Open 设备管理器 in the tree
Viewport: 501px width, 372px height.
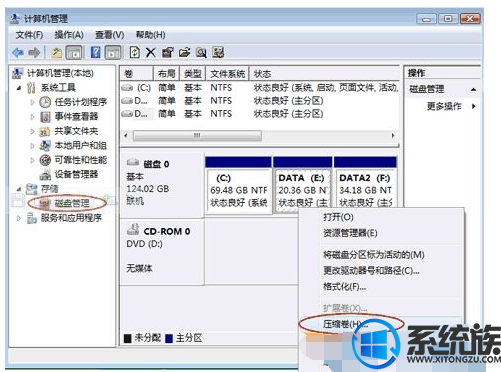pos(76,174)
